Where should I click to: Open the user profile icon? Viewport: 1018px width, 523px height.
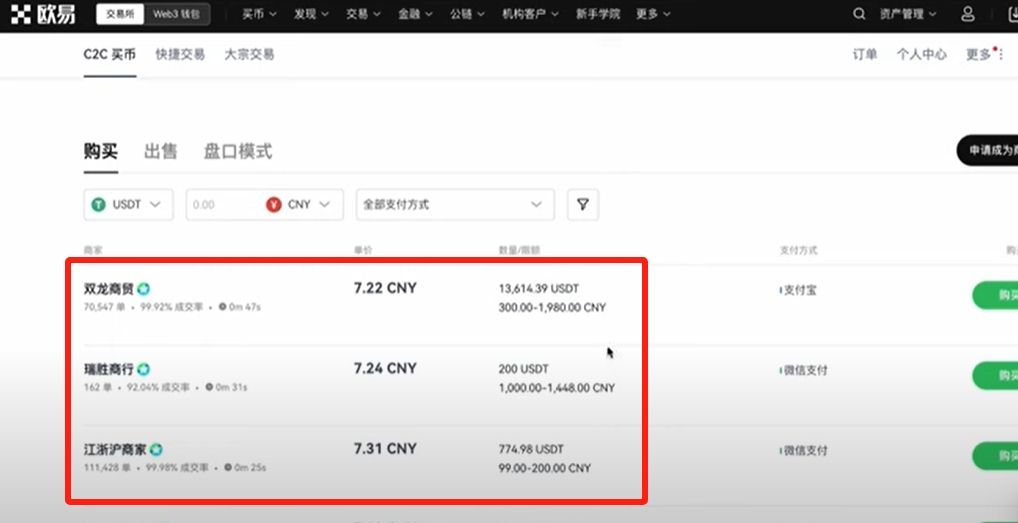[x=967, y=14]
